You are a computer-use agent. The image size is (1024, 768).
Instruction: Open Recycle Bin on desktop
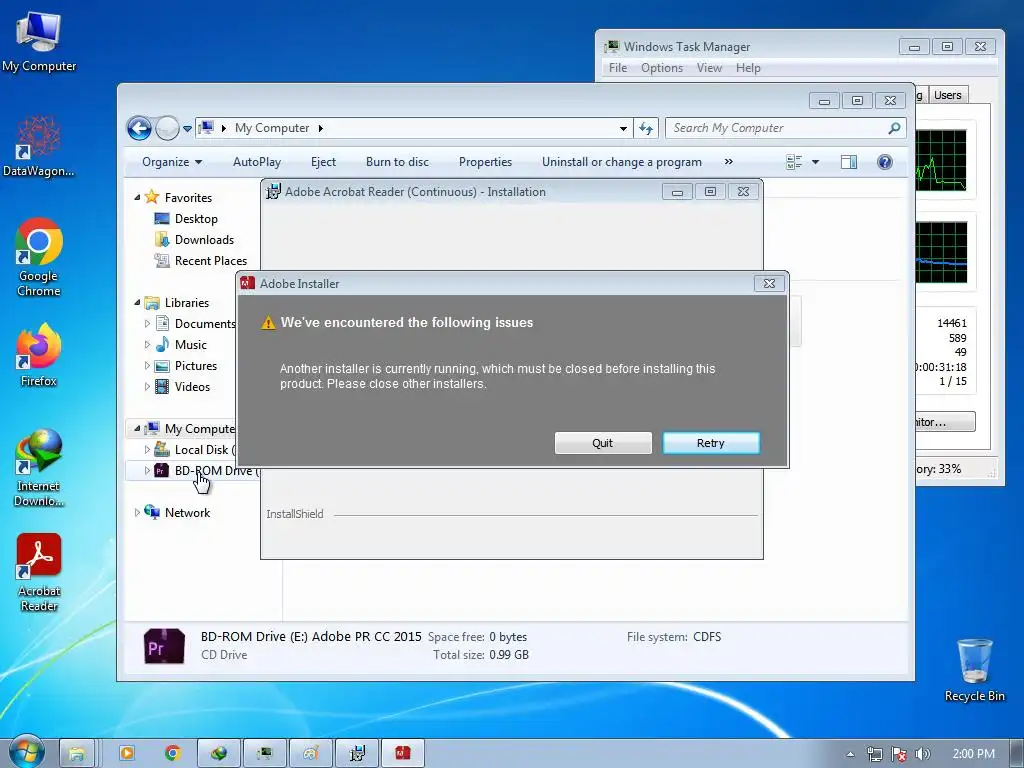(974, 670)
